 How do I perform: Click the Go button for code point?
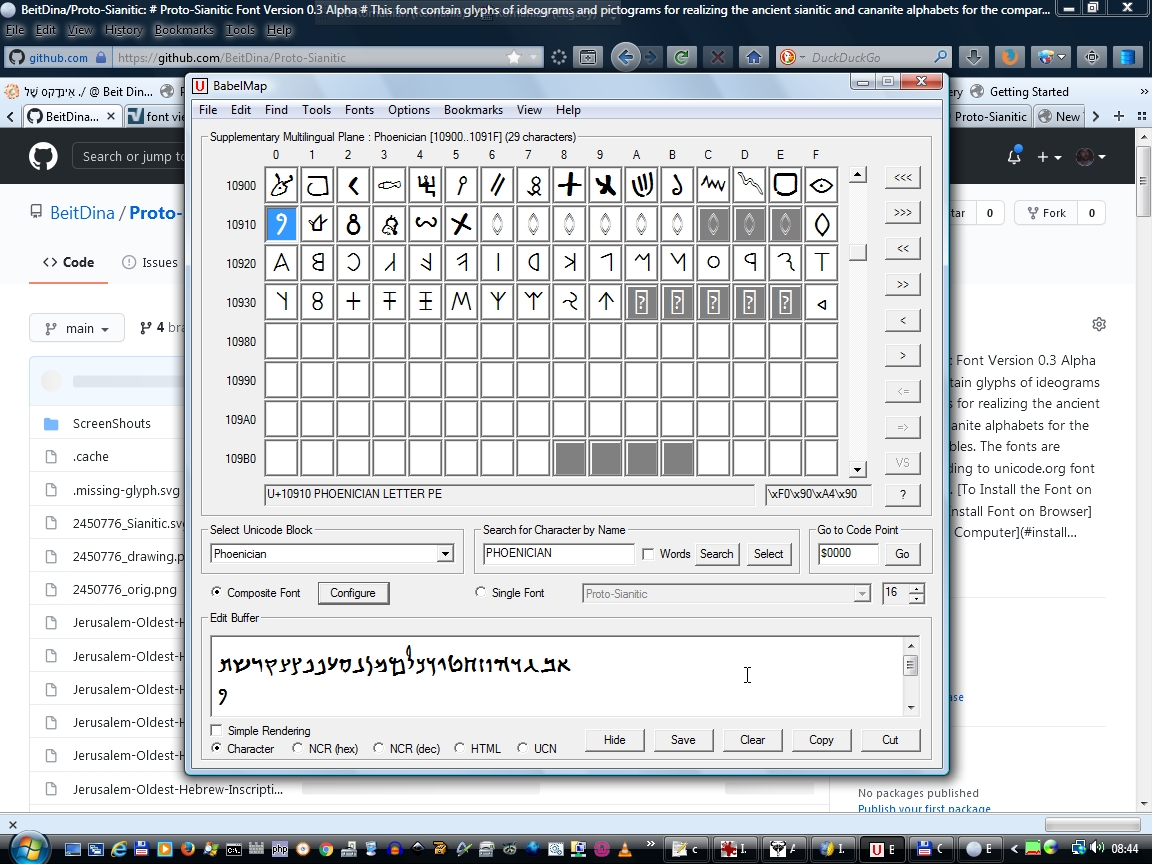pos(902,554)
